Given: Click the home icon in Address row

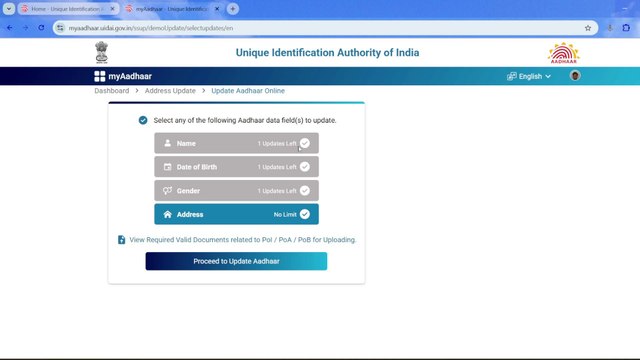Looking at the screenshot, I should (167, 214).
